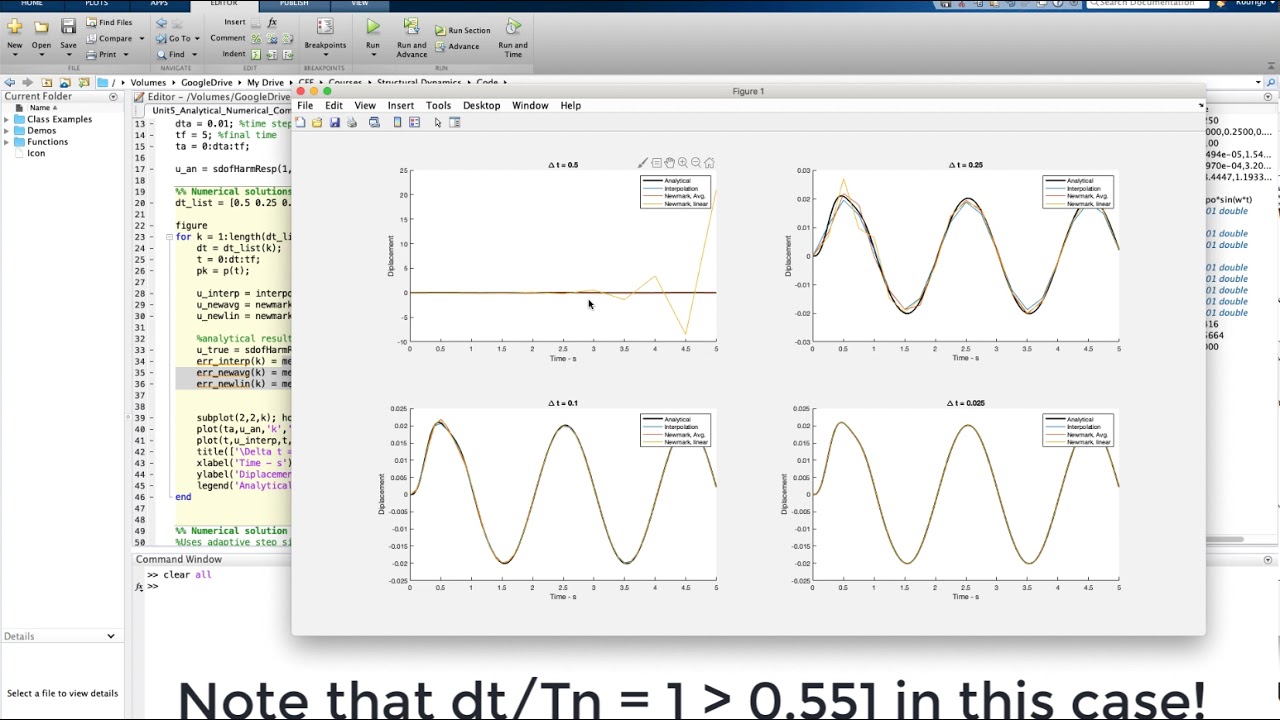Open the Tools menu in Figure 1
The height and width of the screenshot is (720, 1280).
[438, 105]
